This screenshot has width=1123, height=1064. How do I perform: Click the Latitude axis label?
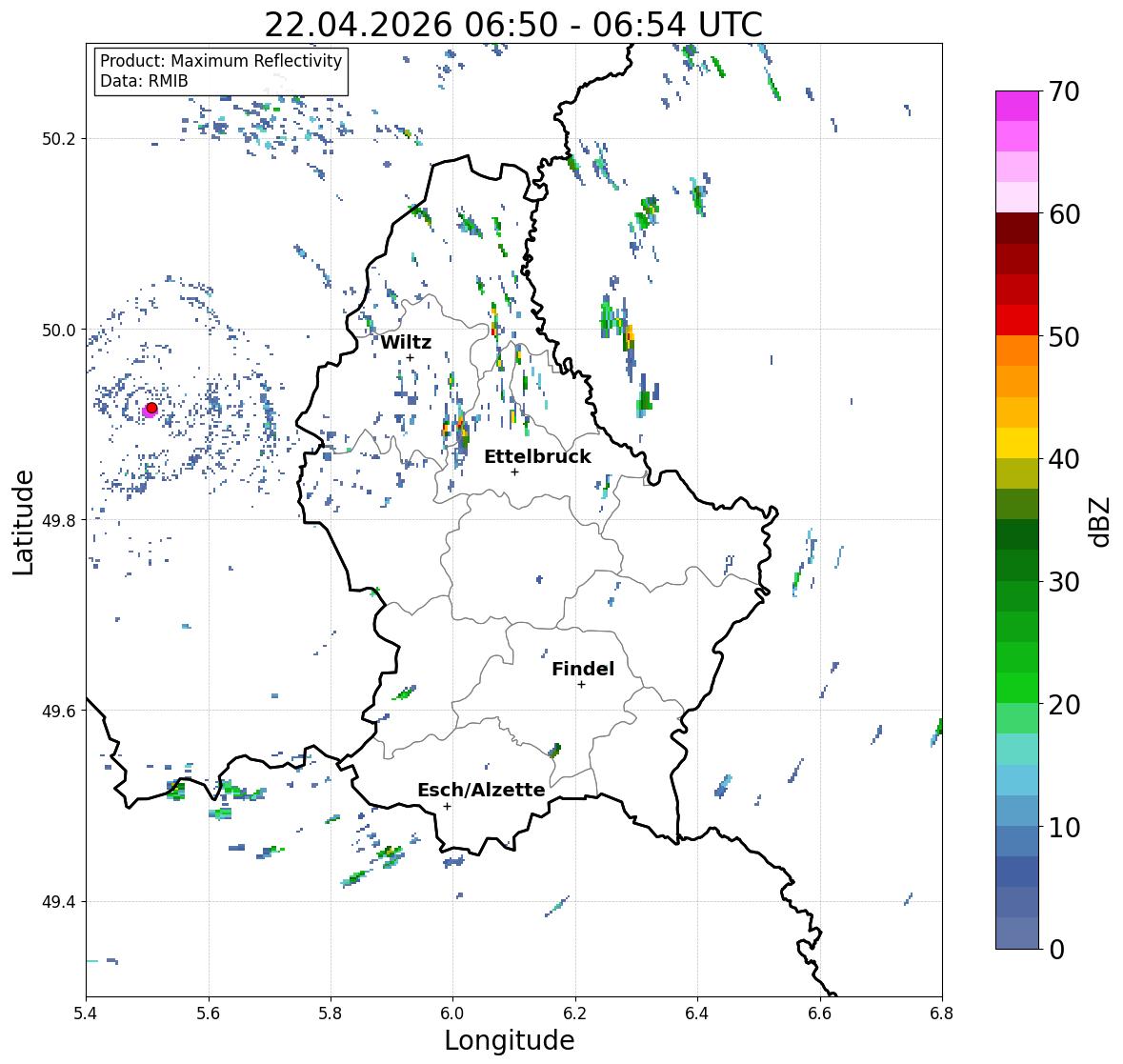(23, 522)
